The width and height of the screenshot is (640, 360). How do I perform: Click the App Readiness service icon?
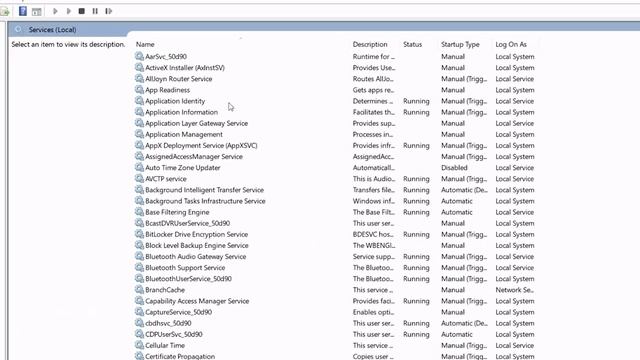tap(139, 89)
